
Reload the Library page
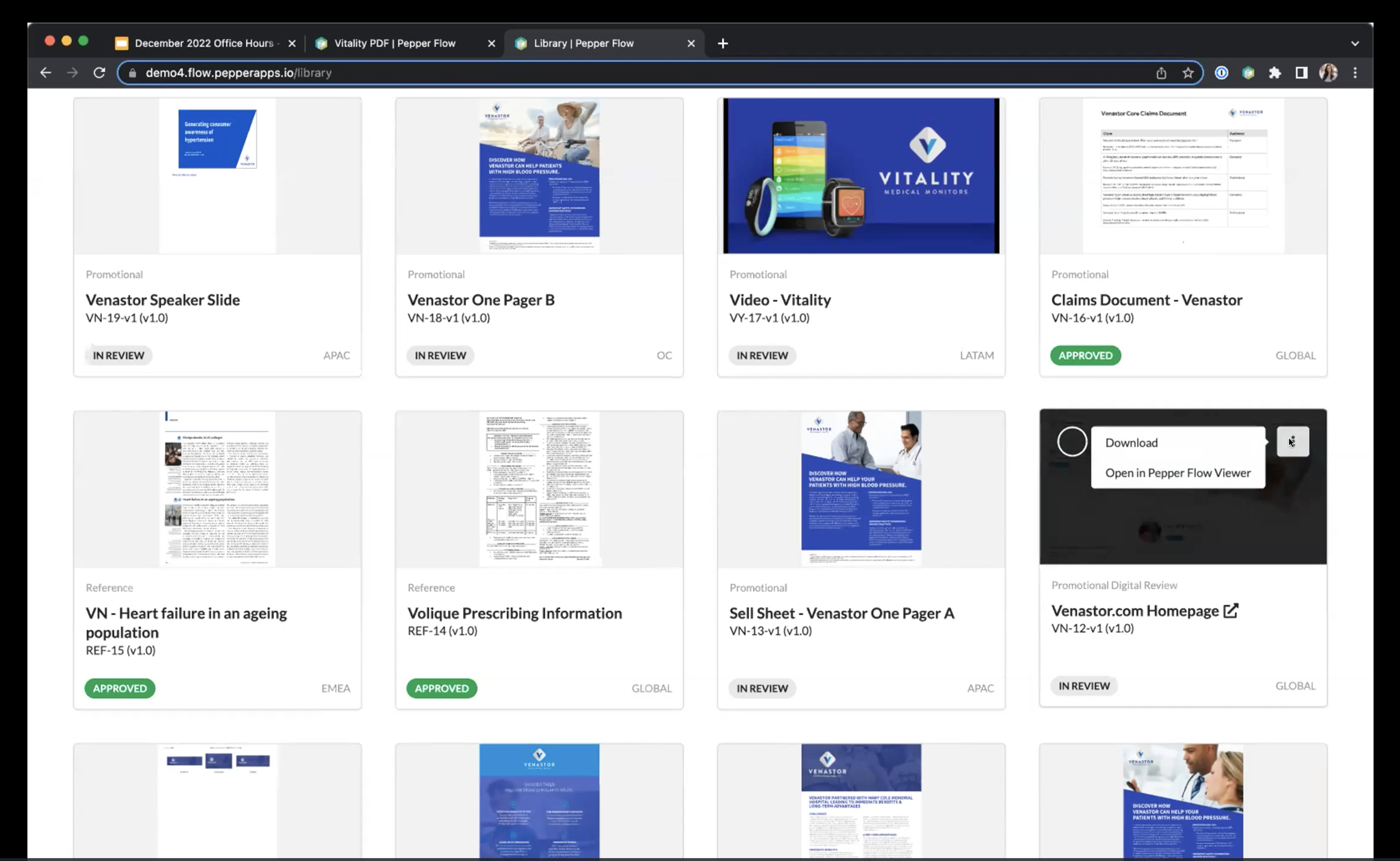(x=99, y=73)
